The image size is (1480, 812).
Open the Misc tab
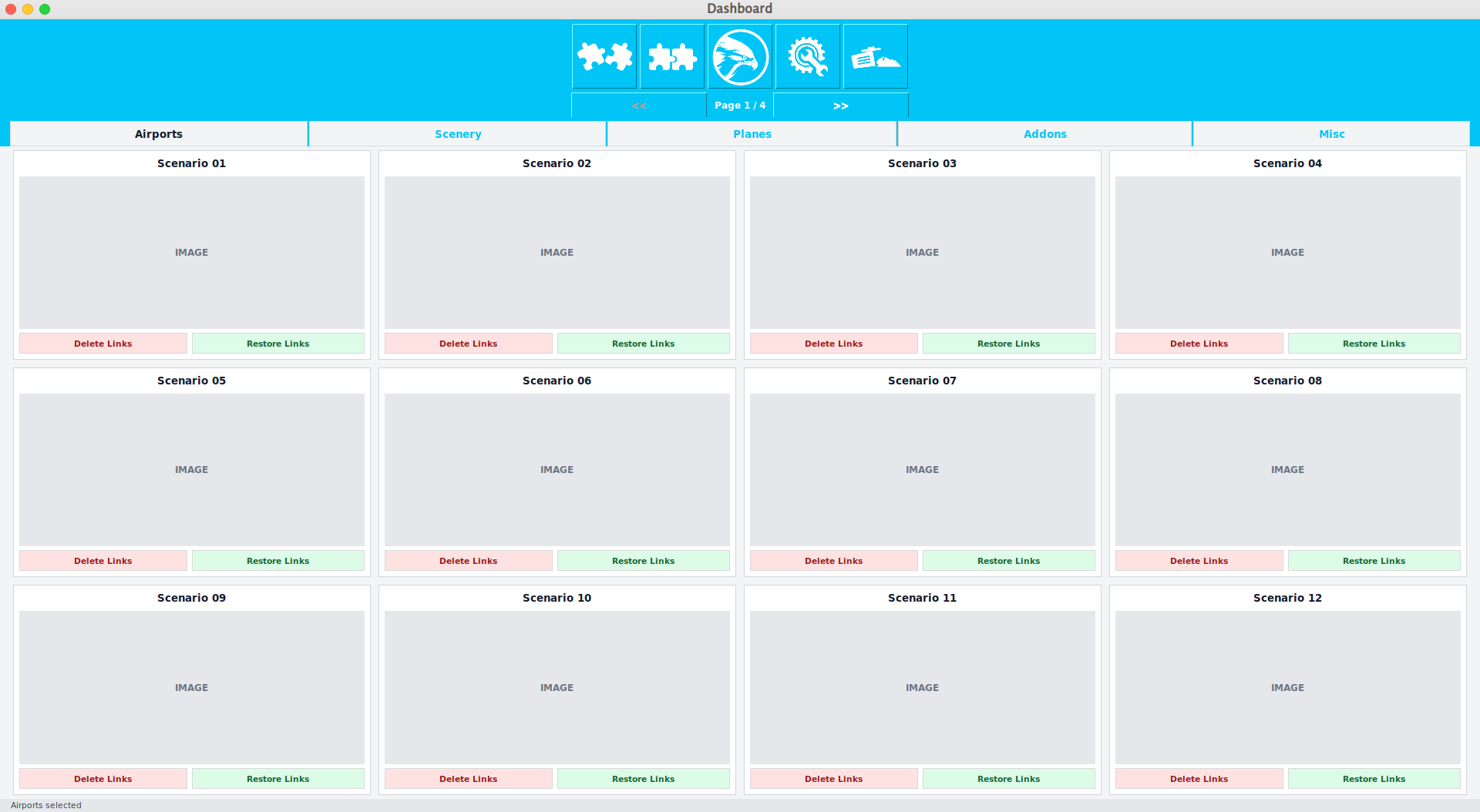[1332, 134]
